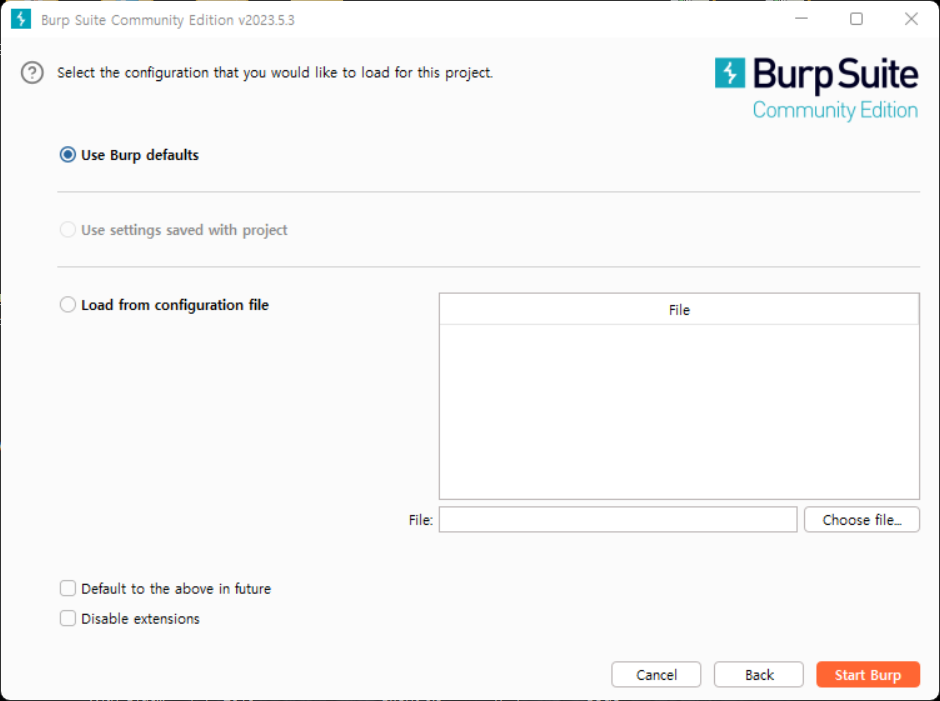
Task: Select the Load from configuration file option
Action: pyautogui.click(x=68, y=305)
